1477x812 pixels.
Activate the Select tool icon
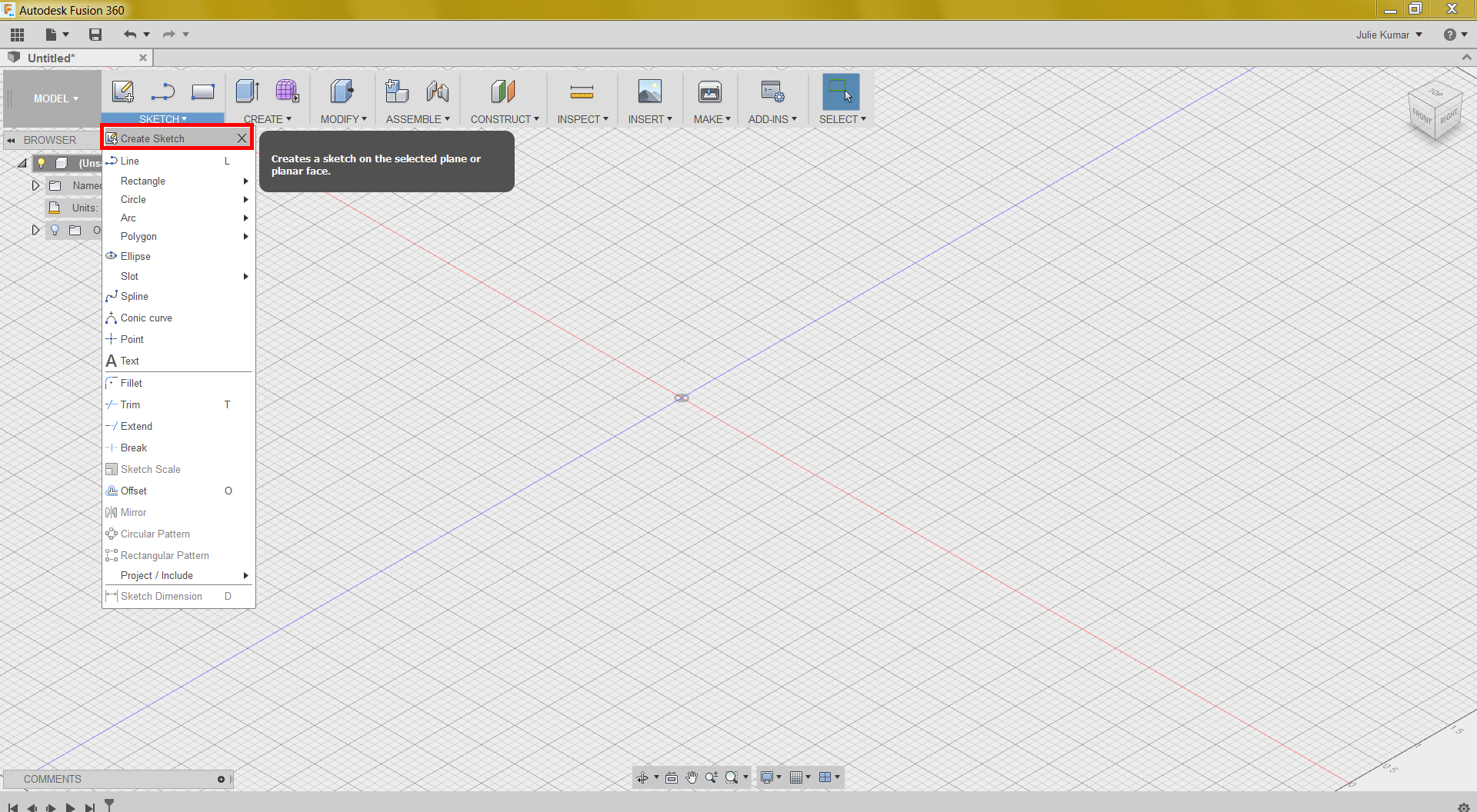[x=841, y=92]
